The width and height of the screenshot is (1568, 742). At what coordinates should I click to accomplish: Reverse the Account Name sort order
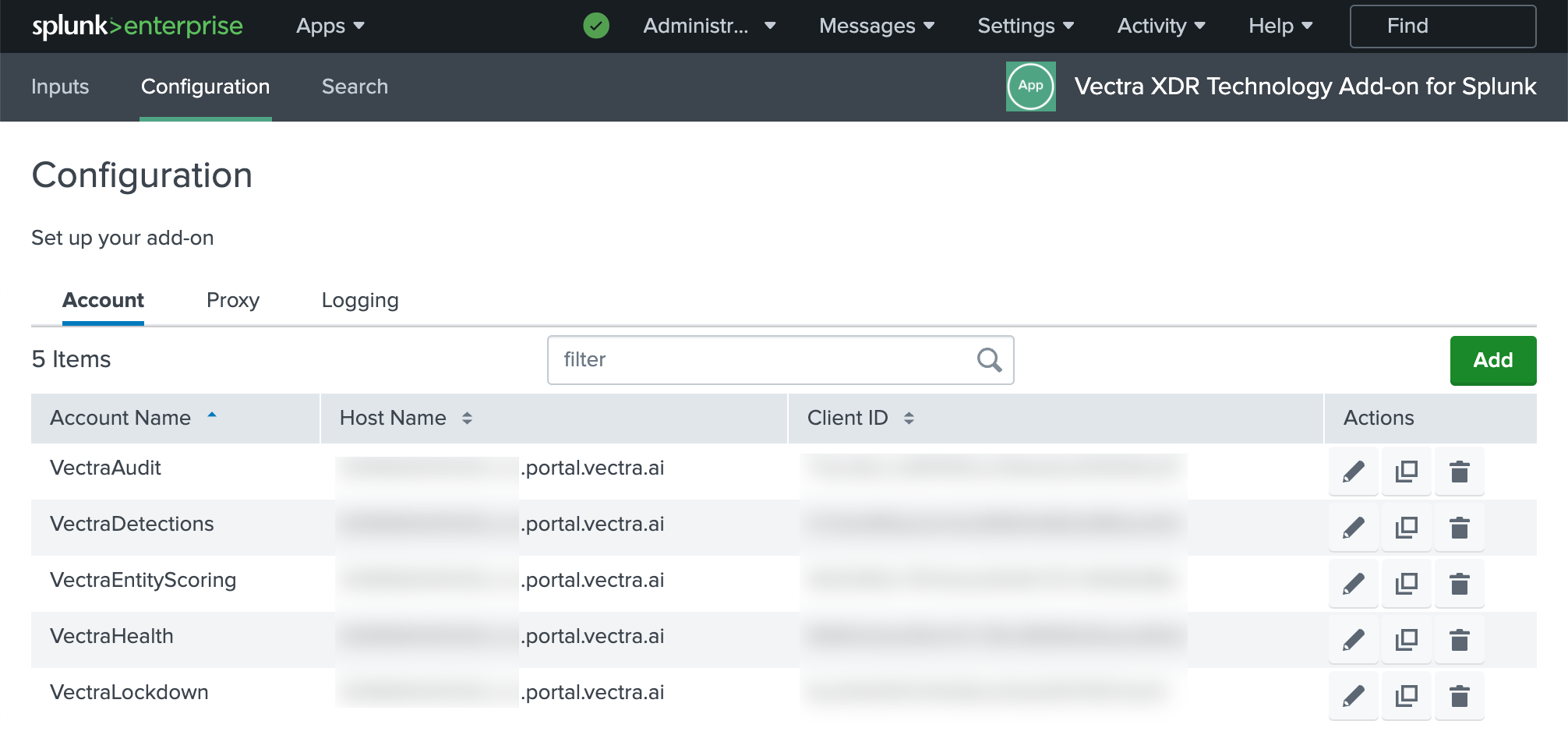tap(211, 416)
